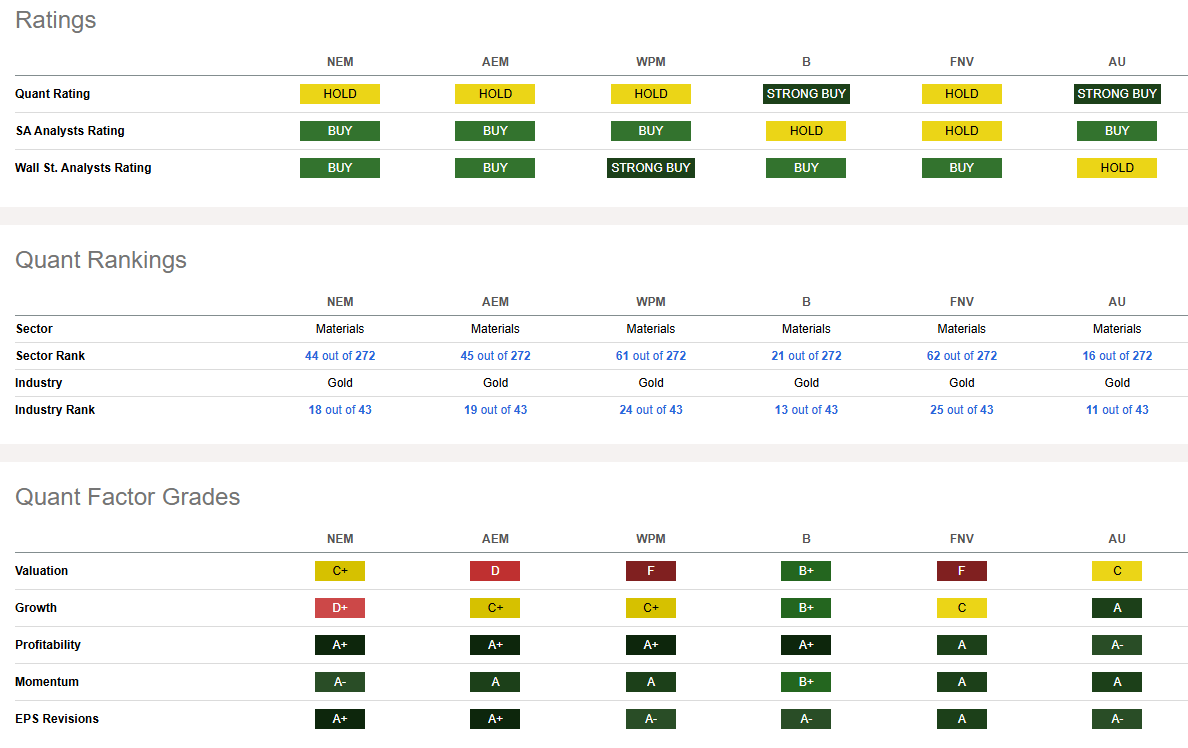Click NEM's BUY SA Analysts rating badge
1188x748 pixels.
click(x=340, y=131)
